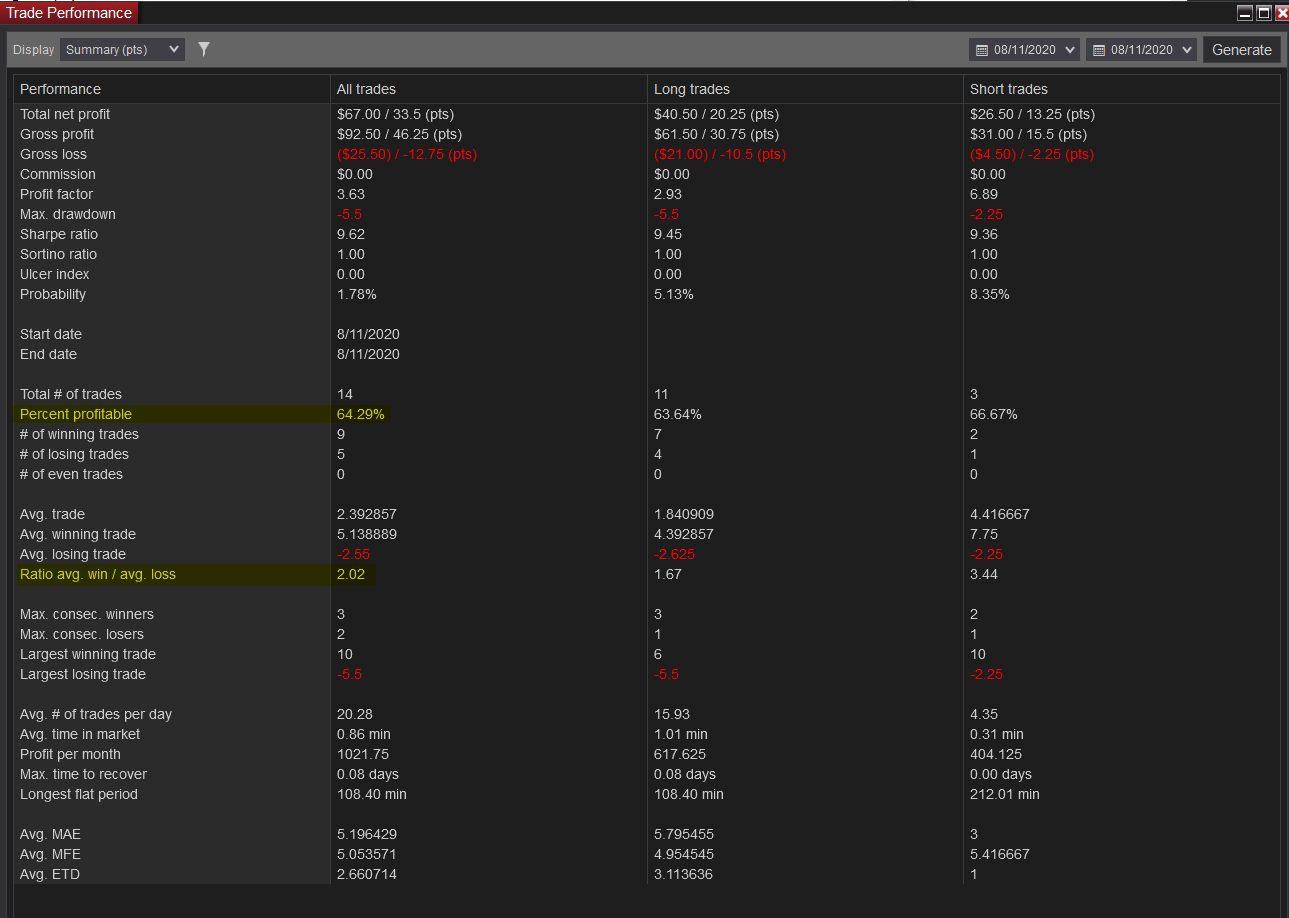Click the highlighted 64.29% percent profitable value
Screen dimensions: 1289x918
tap(361, 414)
